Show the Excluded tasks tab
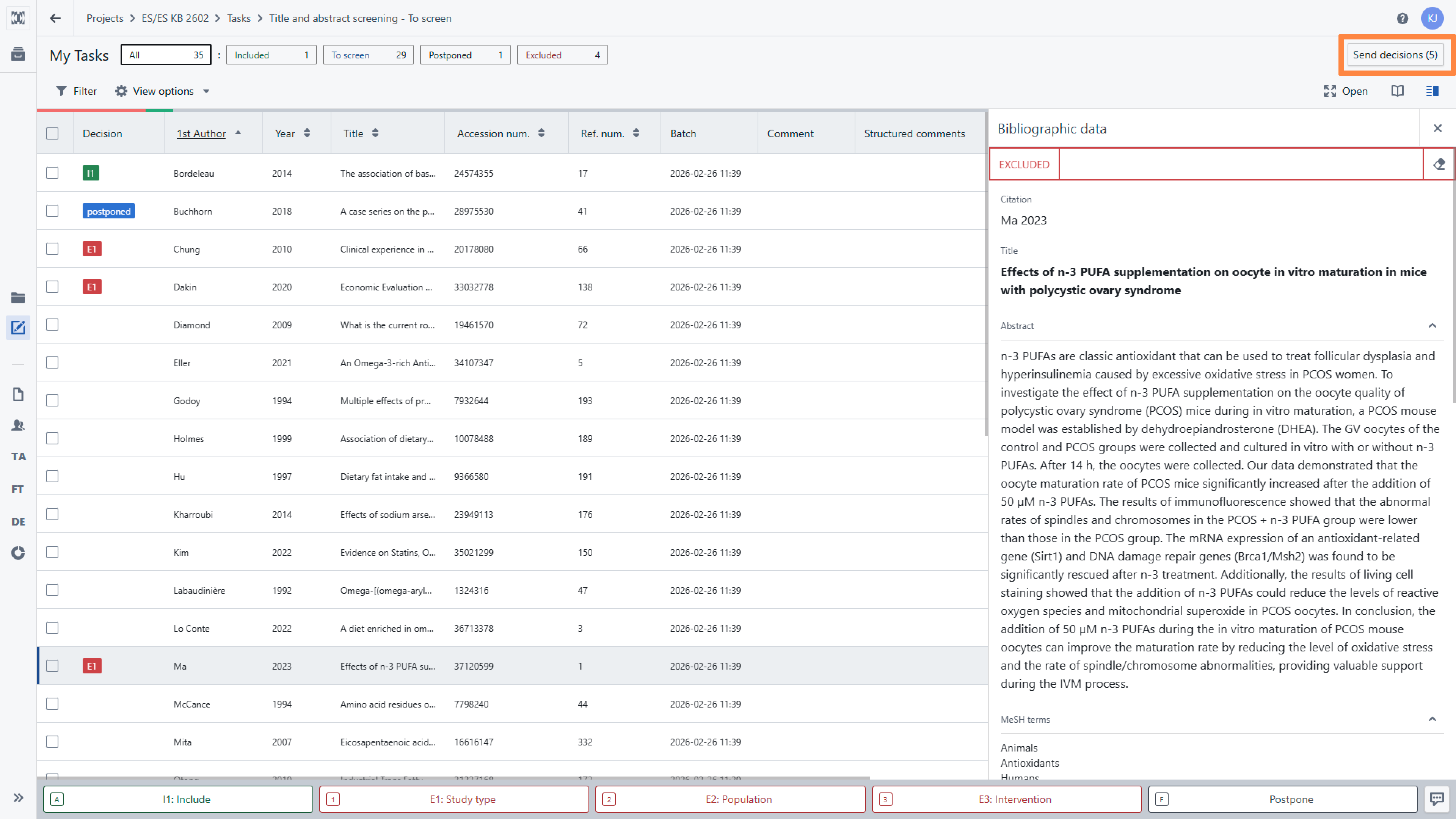 tap(562, 55)
